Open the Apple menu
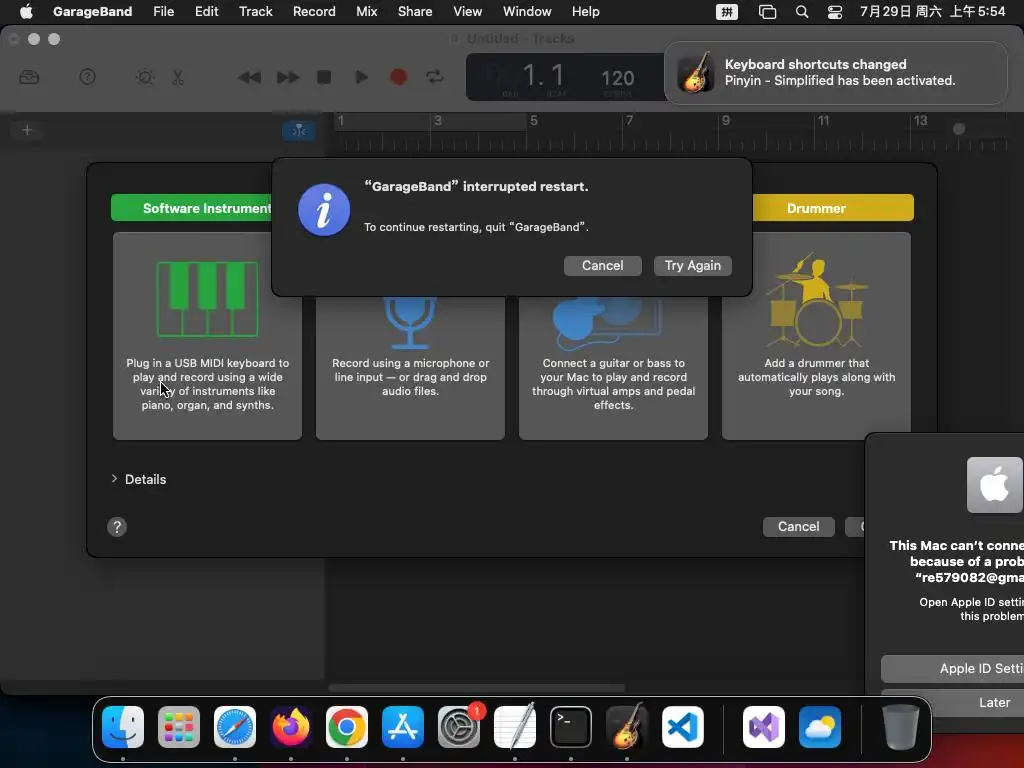This screenshot has height=768, width=1024. (26, 11)
